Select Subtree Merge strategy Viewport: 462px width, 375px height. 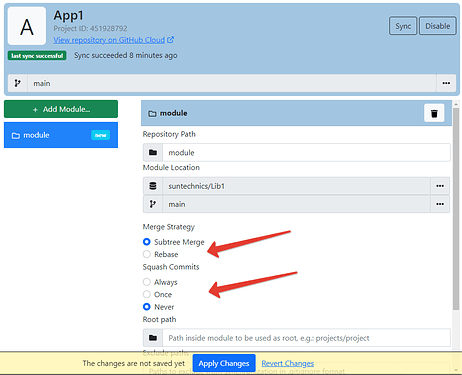click(147, 242)
